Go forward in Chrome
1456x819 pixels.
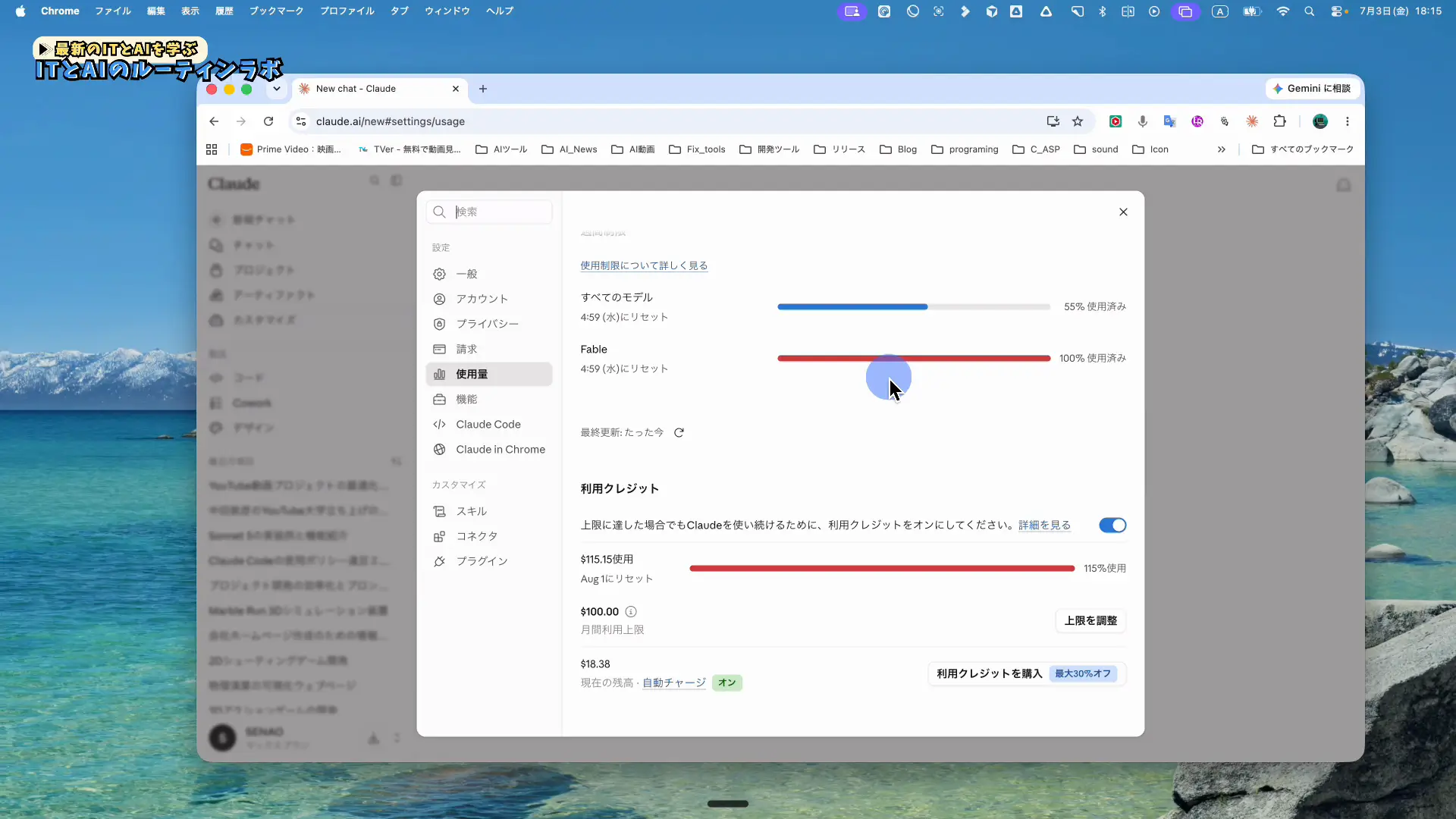click(x=241, y=121)
